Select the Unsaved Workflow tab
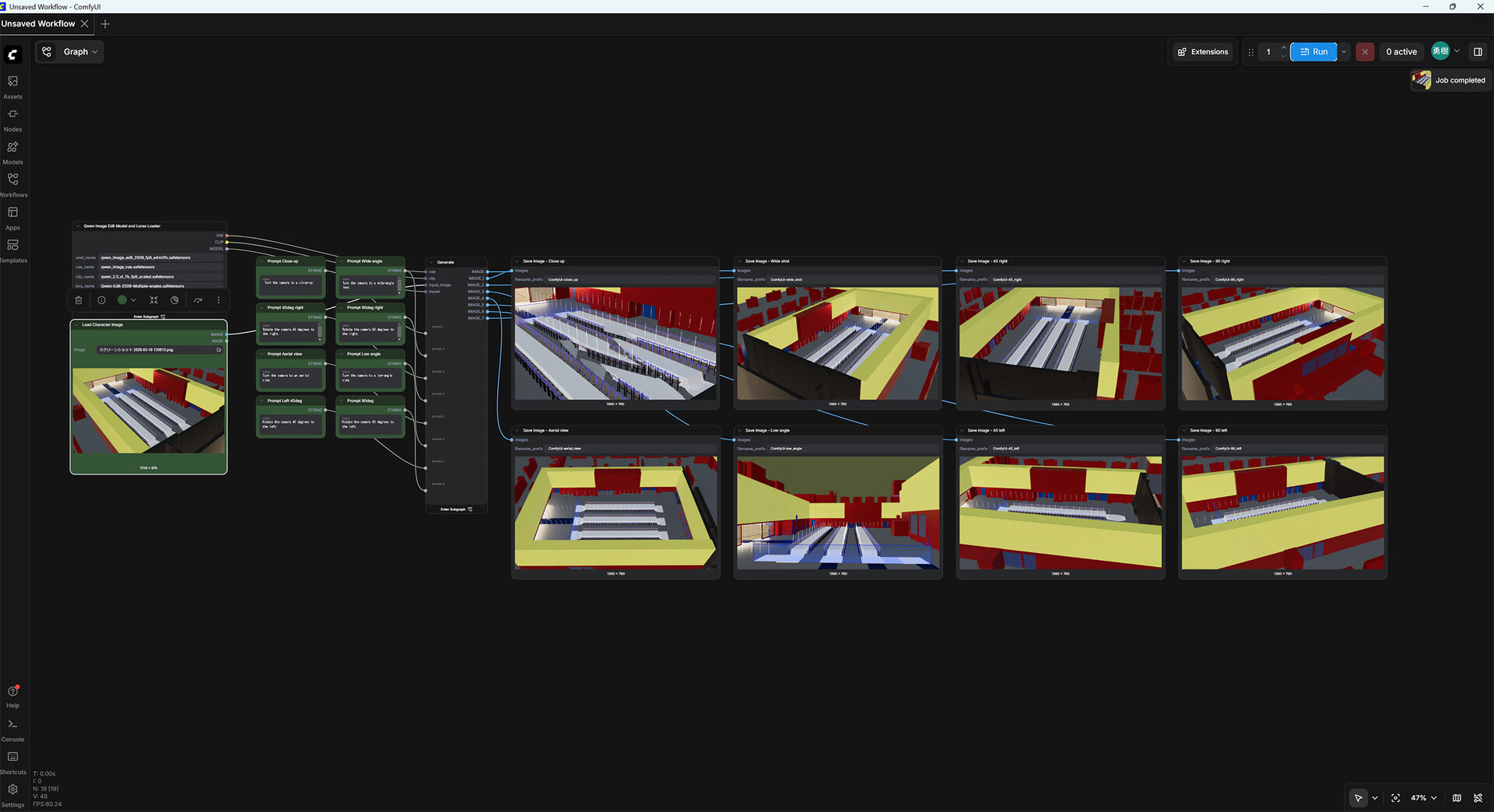The image size is (1494, 812). [38, 24]
